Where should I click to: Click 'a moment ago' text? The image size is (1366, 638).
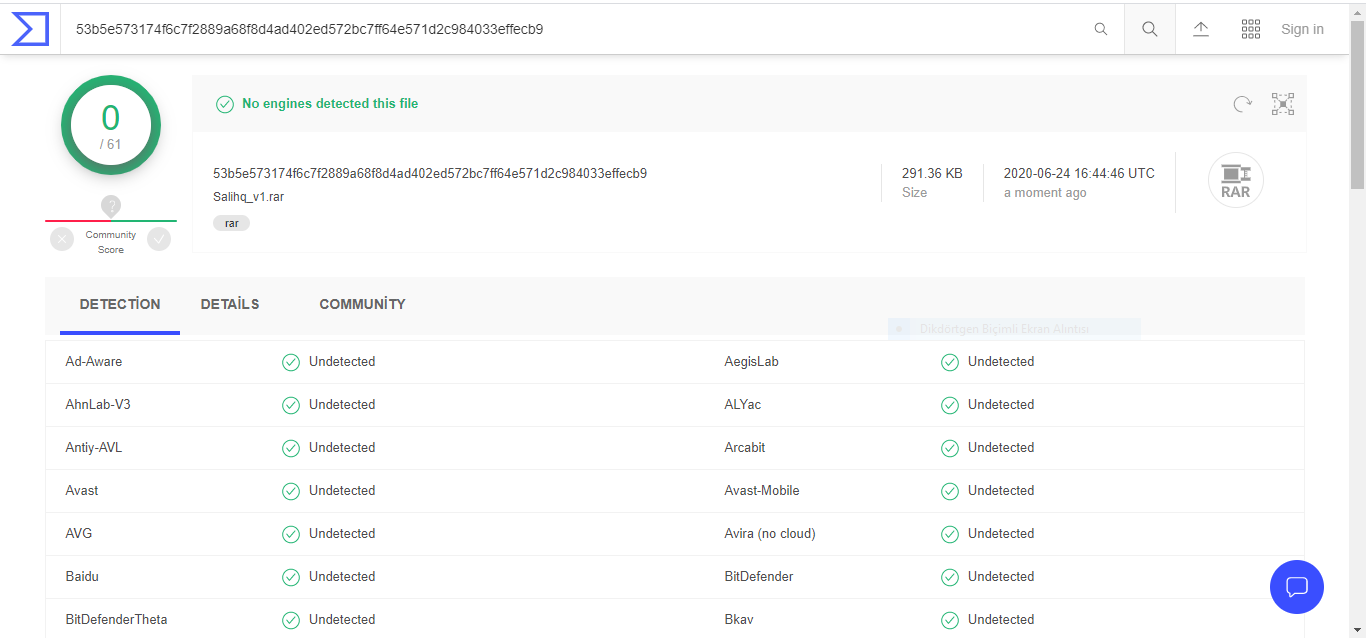1045,193
